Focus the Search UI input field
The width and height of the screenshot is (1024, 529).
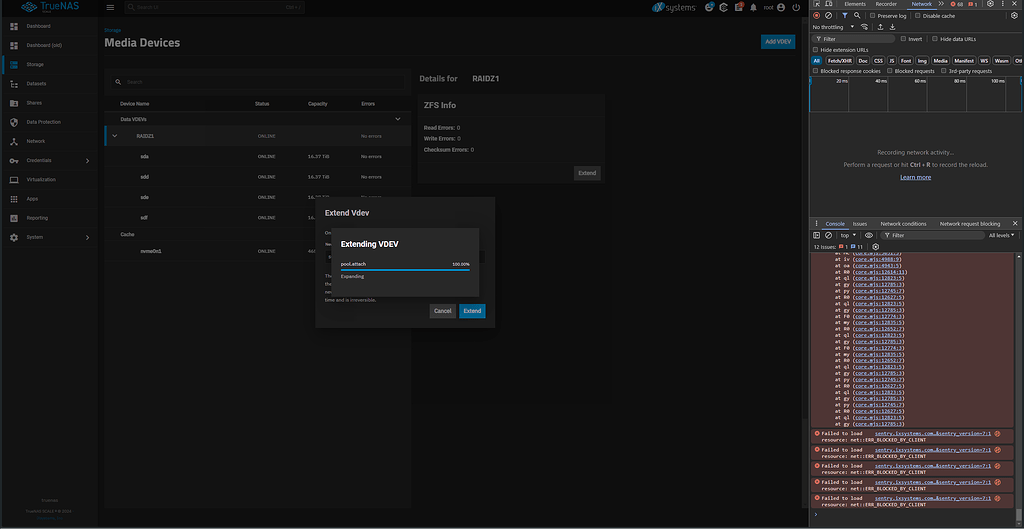click(x=214, y=7)
